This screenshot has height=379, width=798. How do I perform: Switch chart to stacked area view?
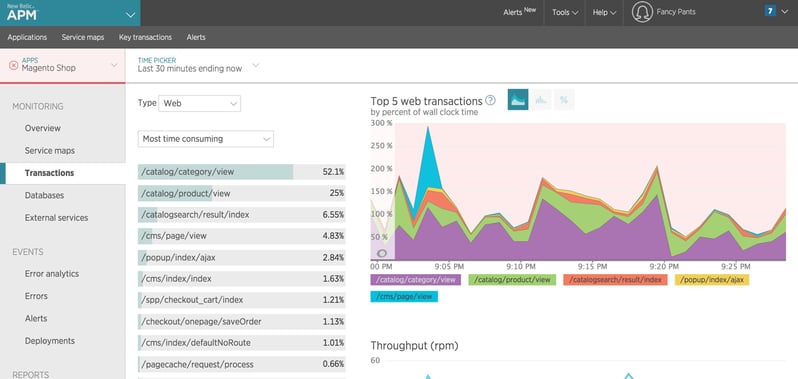coord(518,100)
